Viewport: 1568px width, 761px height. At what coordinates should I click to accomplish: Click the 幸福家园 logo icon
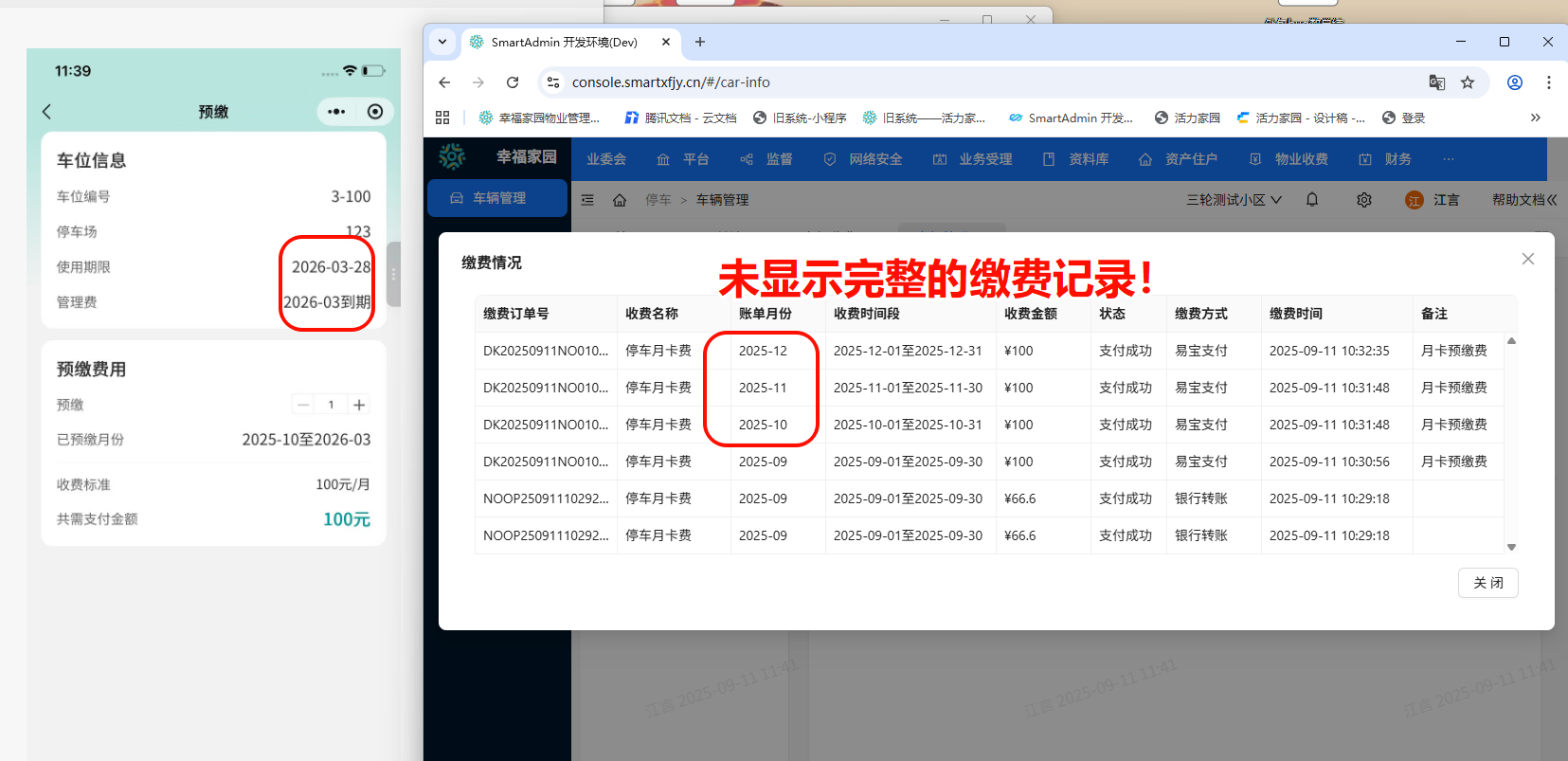[x=452, y=156]
